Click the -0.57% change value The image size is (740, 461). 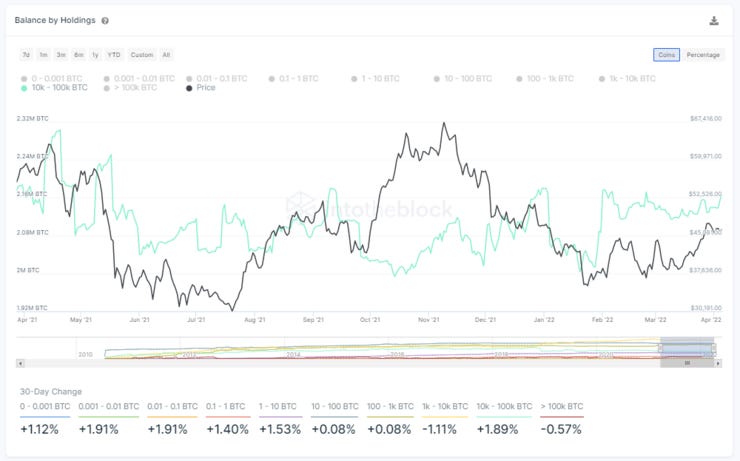(x=561, y=429)
